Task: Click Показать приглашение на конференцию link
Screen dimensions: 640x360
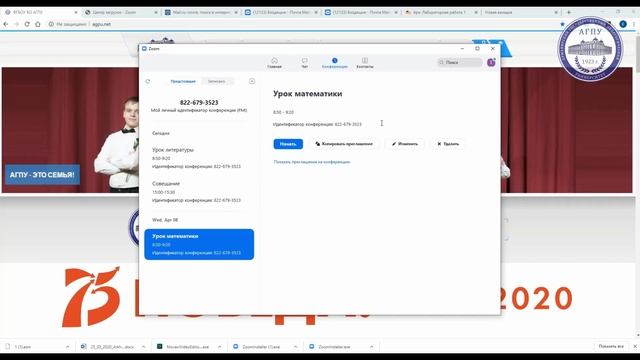Action: (312, 162)
